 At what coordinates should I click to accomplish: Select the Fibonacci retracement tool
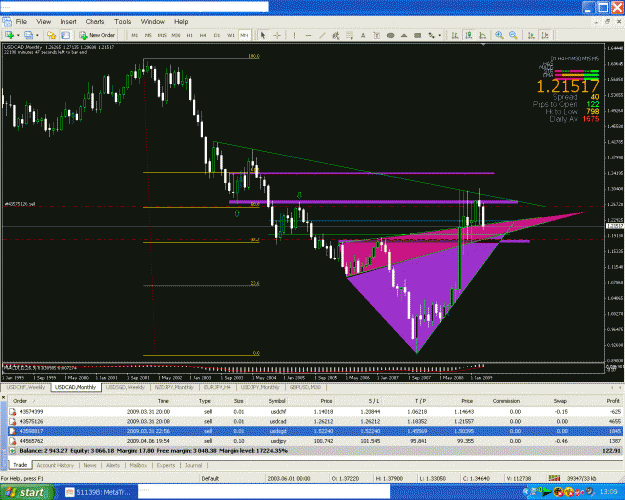350,35
